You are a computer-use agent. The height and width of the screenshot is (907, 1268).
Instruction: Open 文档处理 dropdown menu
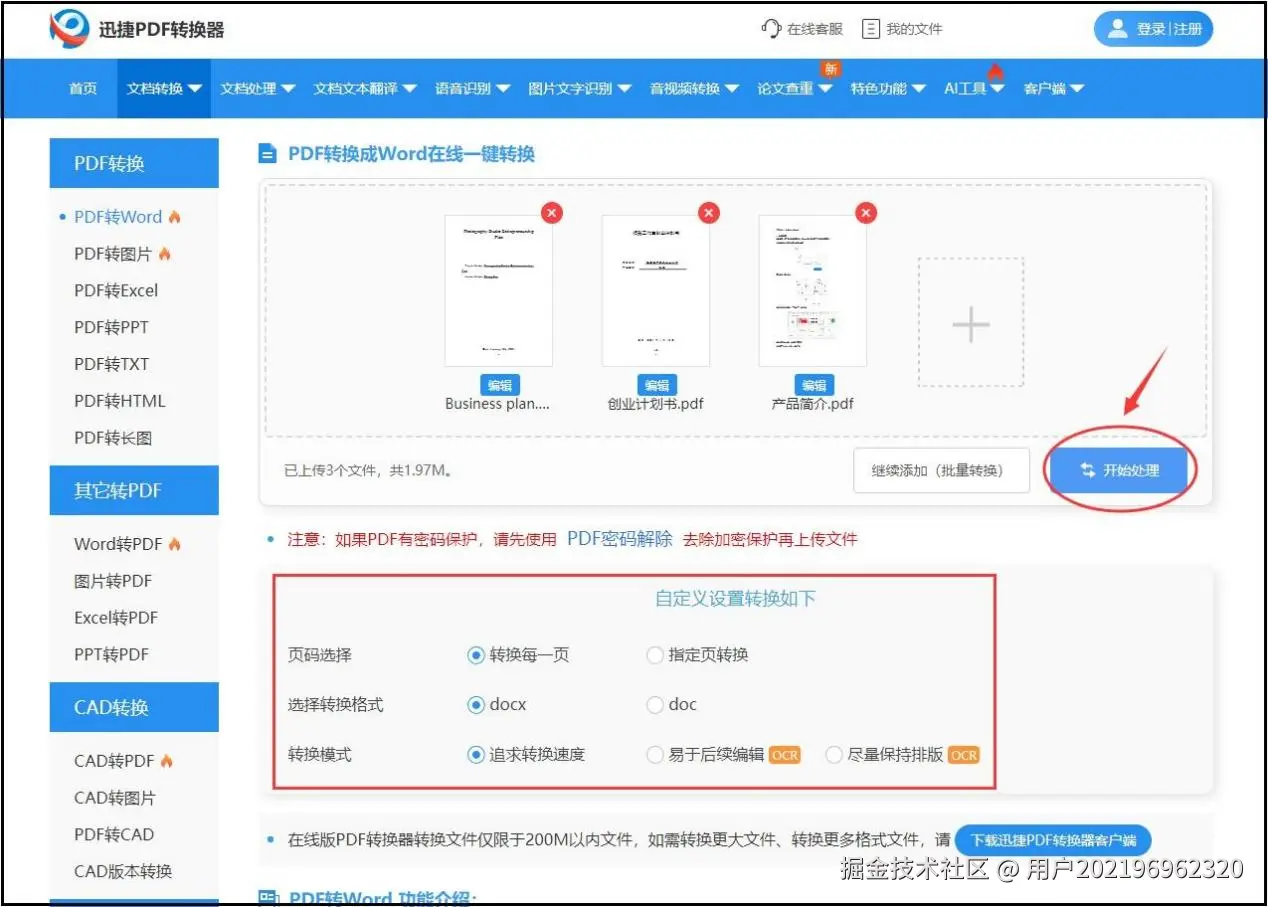tap(258, 88)
